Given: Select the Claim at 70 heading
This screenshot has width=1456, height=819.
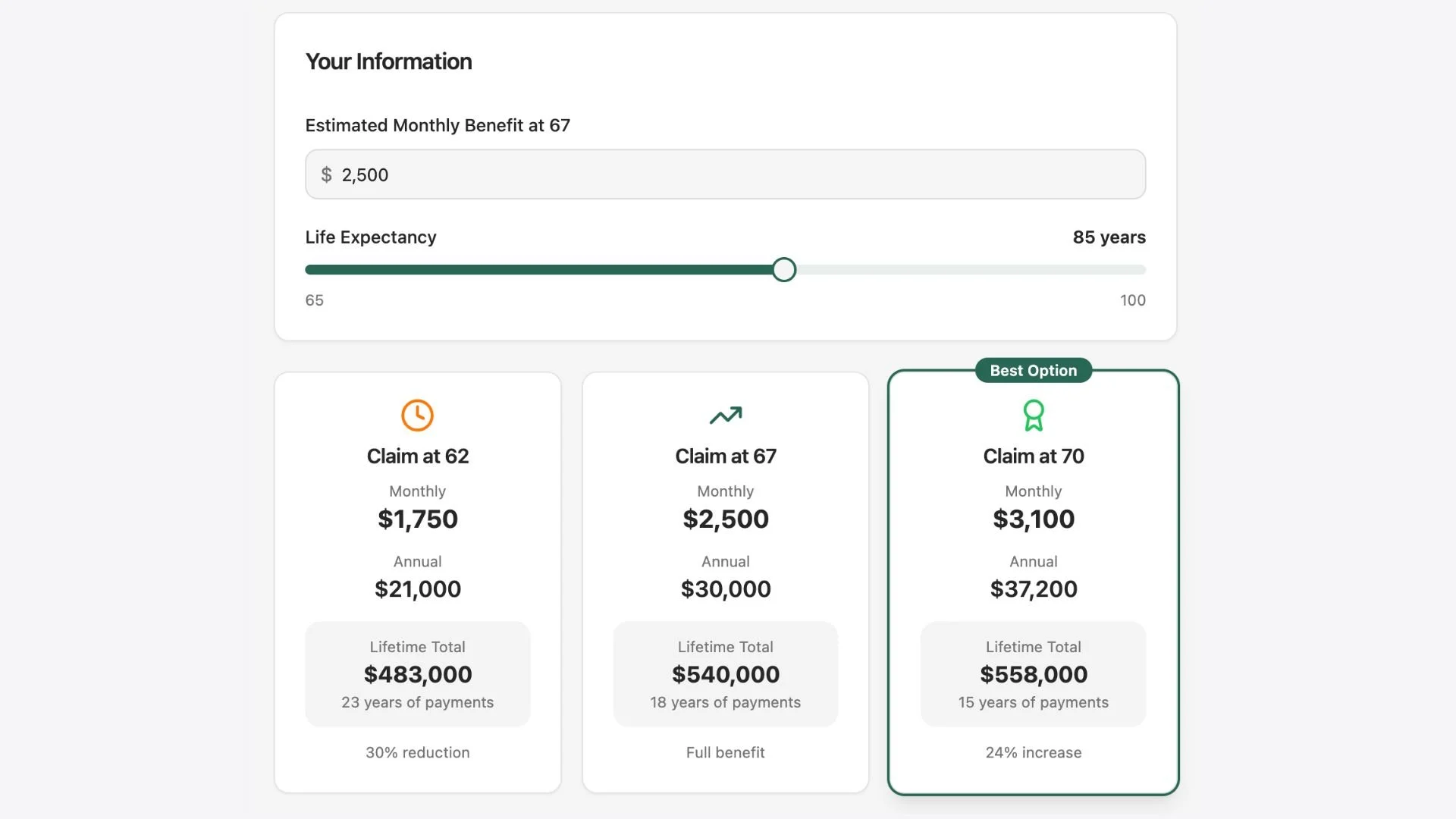Looking at the screenshot, I should (x=1033, y=456).
